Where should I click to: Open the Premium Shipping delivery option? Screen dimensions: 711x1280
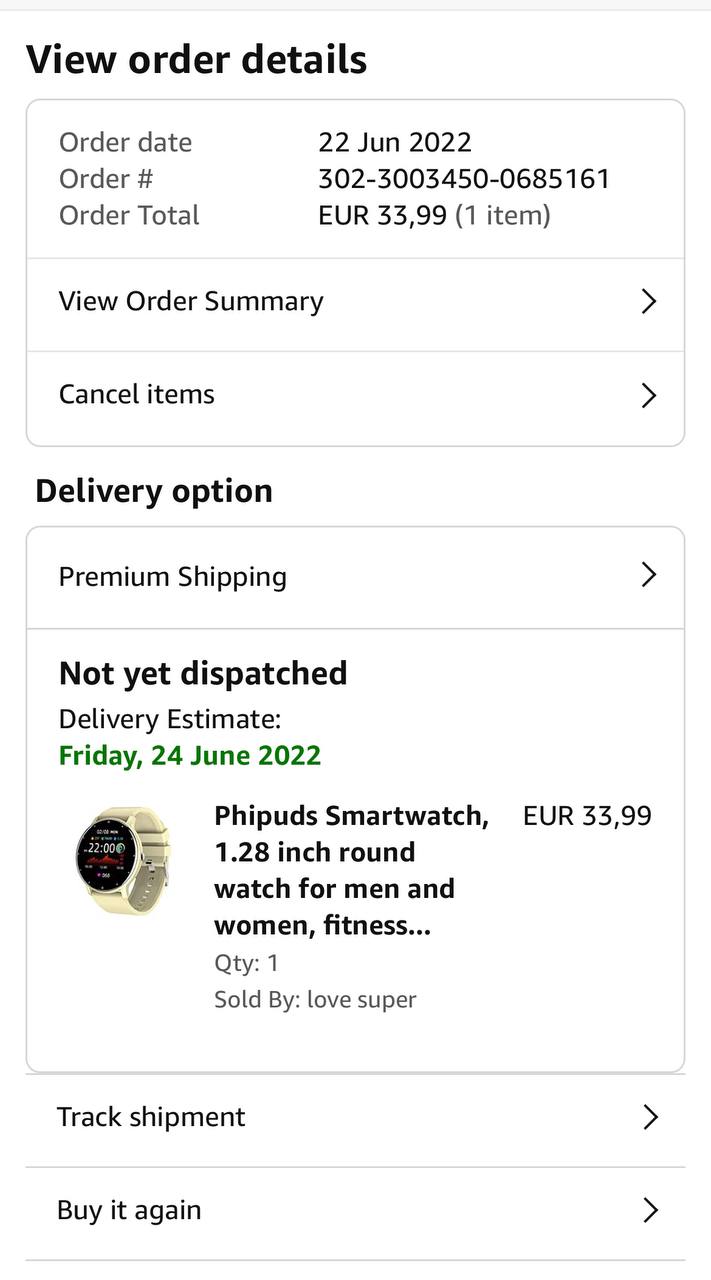click(173, 577)
